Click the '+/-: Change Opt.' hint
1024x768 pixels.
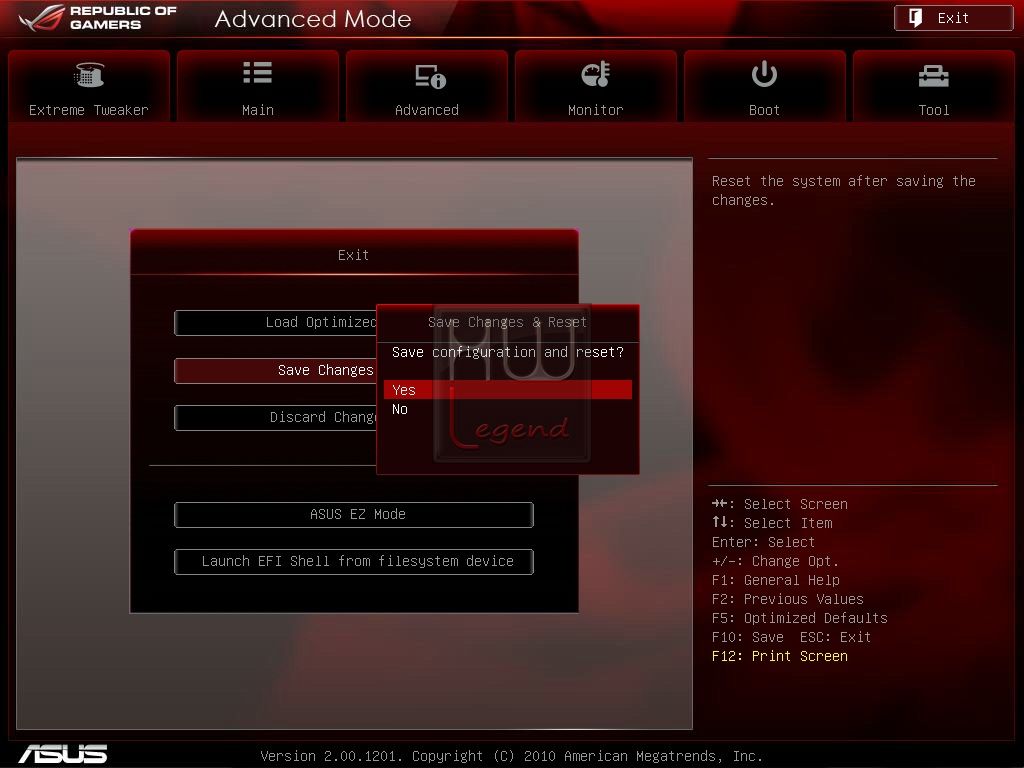[775, 561]
